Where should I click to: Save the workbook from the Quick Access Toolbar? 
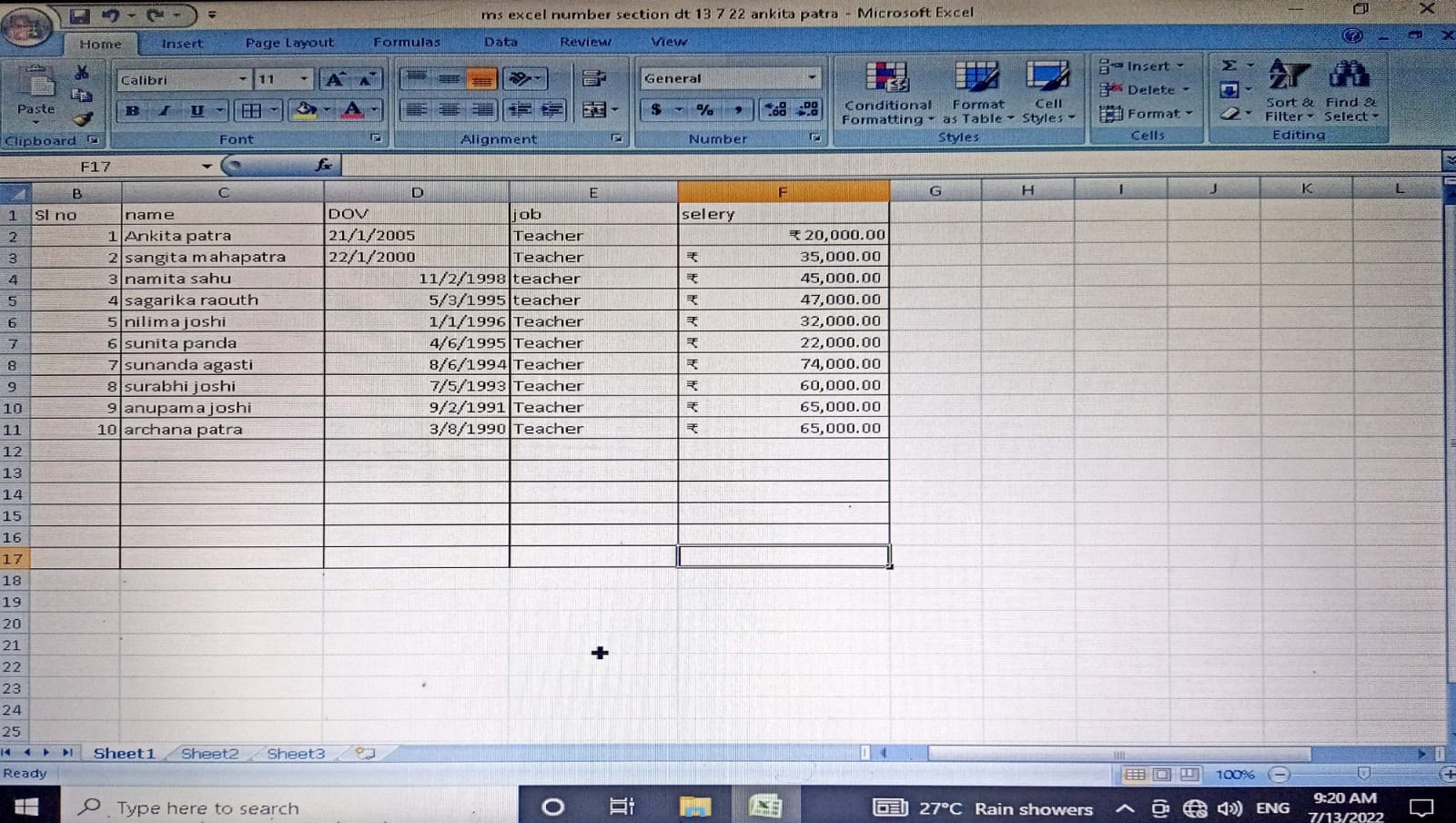pyautogui.click(x=80, y=15)
